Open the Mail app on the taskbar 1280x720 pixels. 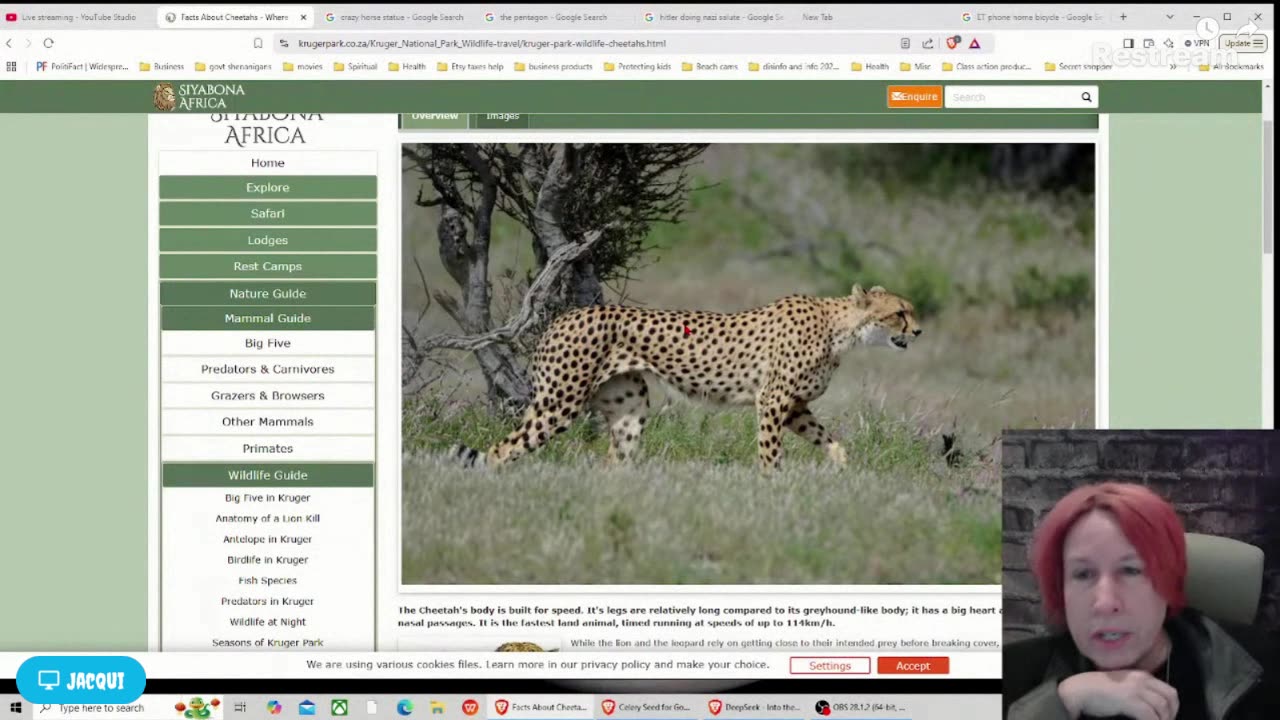pos(307,708)
